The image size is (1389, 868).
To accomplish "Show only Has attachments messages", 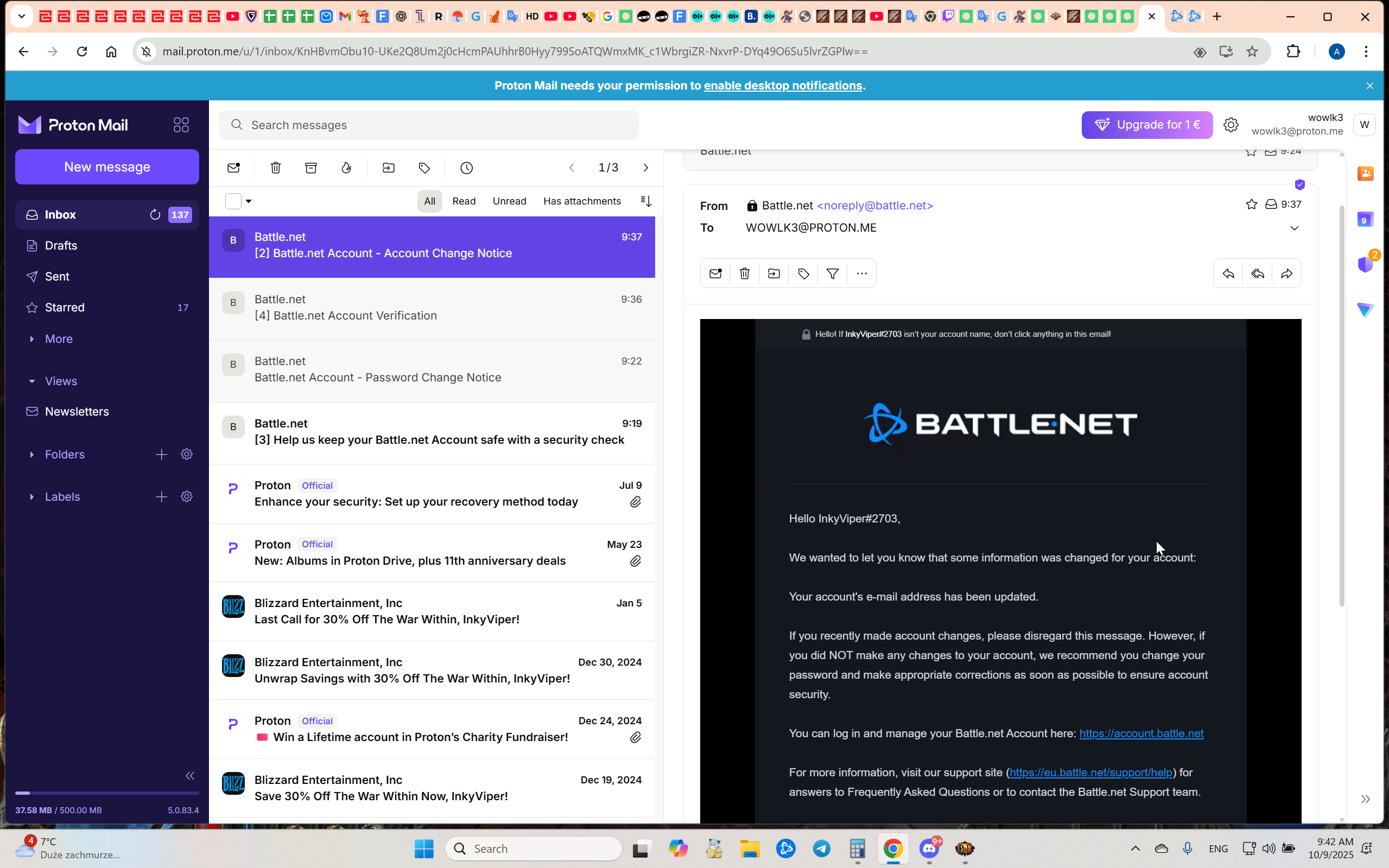I will tap(582, 201).
